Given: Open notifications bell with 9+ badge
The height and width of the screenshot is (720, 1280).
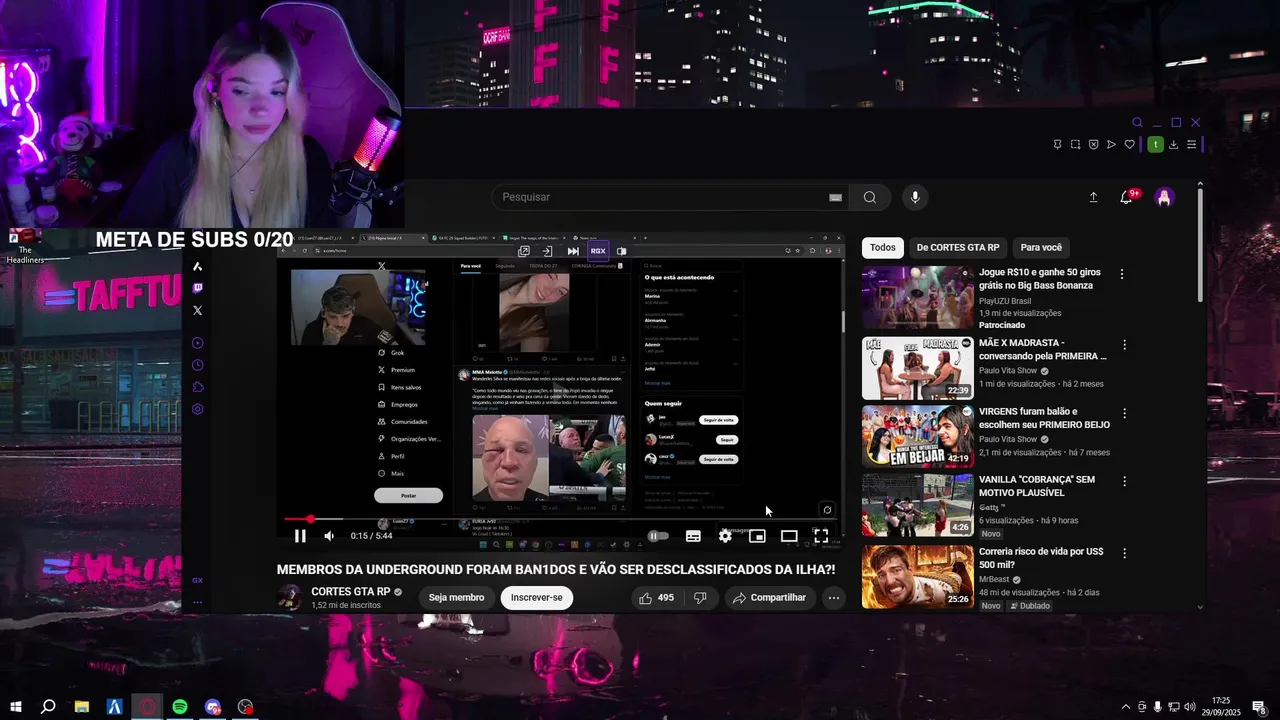Looking at the screenshot, I should point(1127,197).
